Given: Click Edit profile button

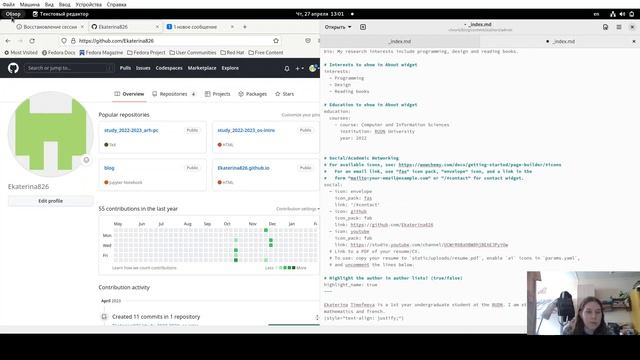Looking at the screenshot, I should coord(51,201).
